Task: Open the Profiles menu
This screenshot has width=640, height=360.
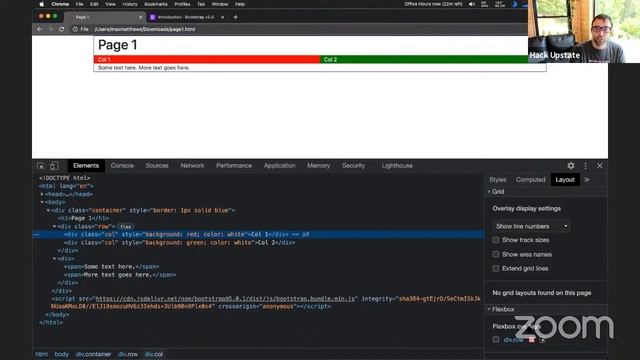Action: click(x=182, y=4)
